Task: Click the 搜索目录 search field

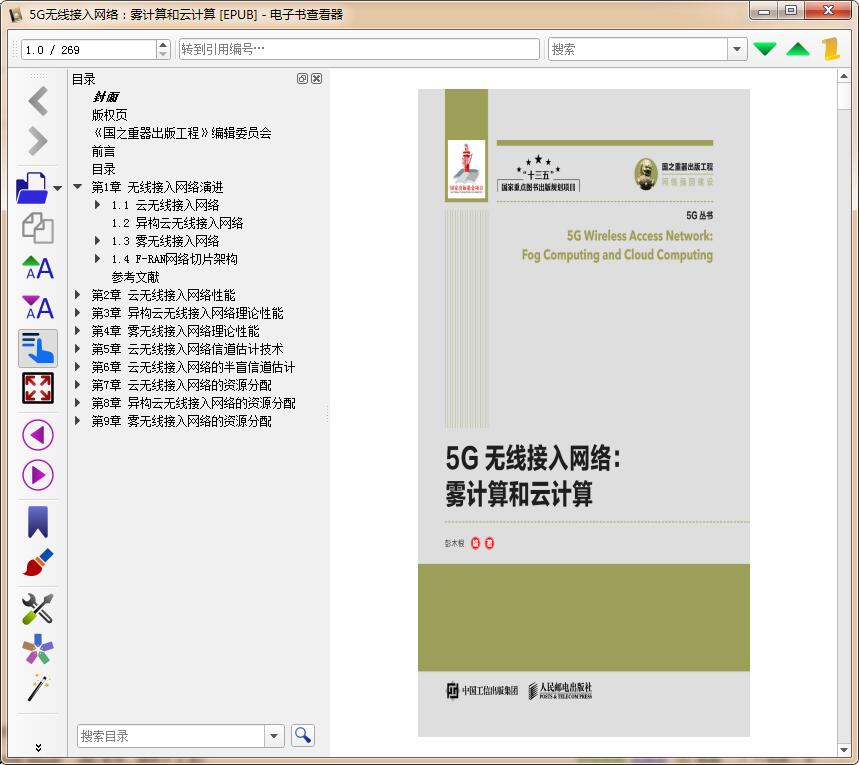Action: click(171, 736)
